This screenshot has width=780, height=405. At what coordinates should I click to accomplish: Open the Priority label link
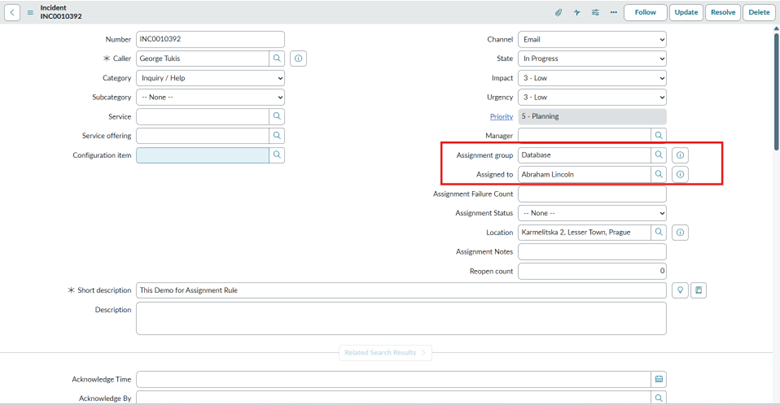(x=501, y=117)
